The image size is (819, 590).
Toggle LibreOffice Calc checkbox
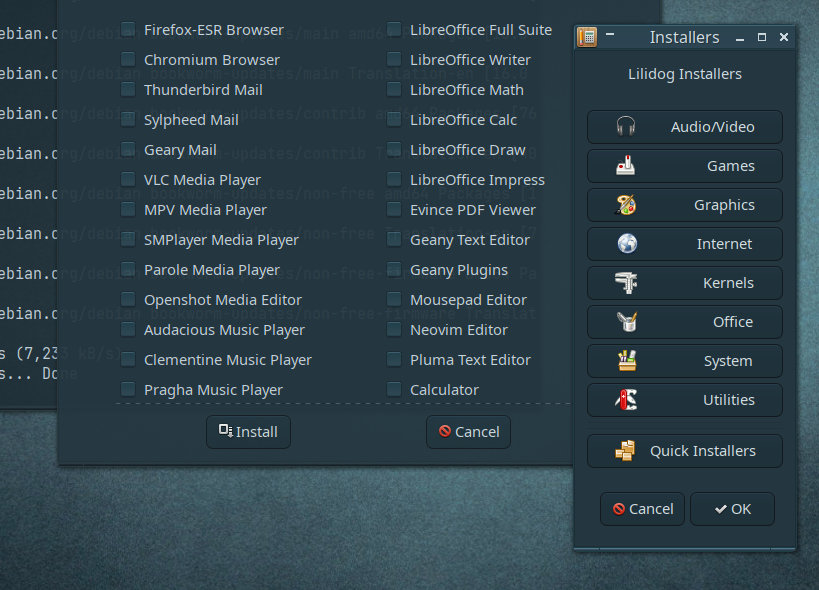(x=394, y=119)
